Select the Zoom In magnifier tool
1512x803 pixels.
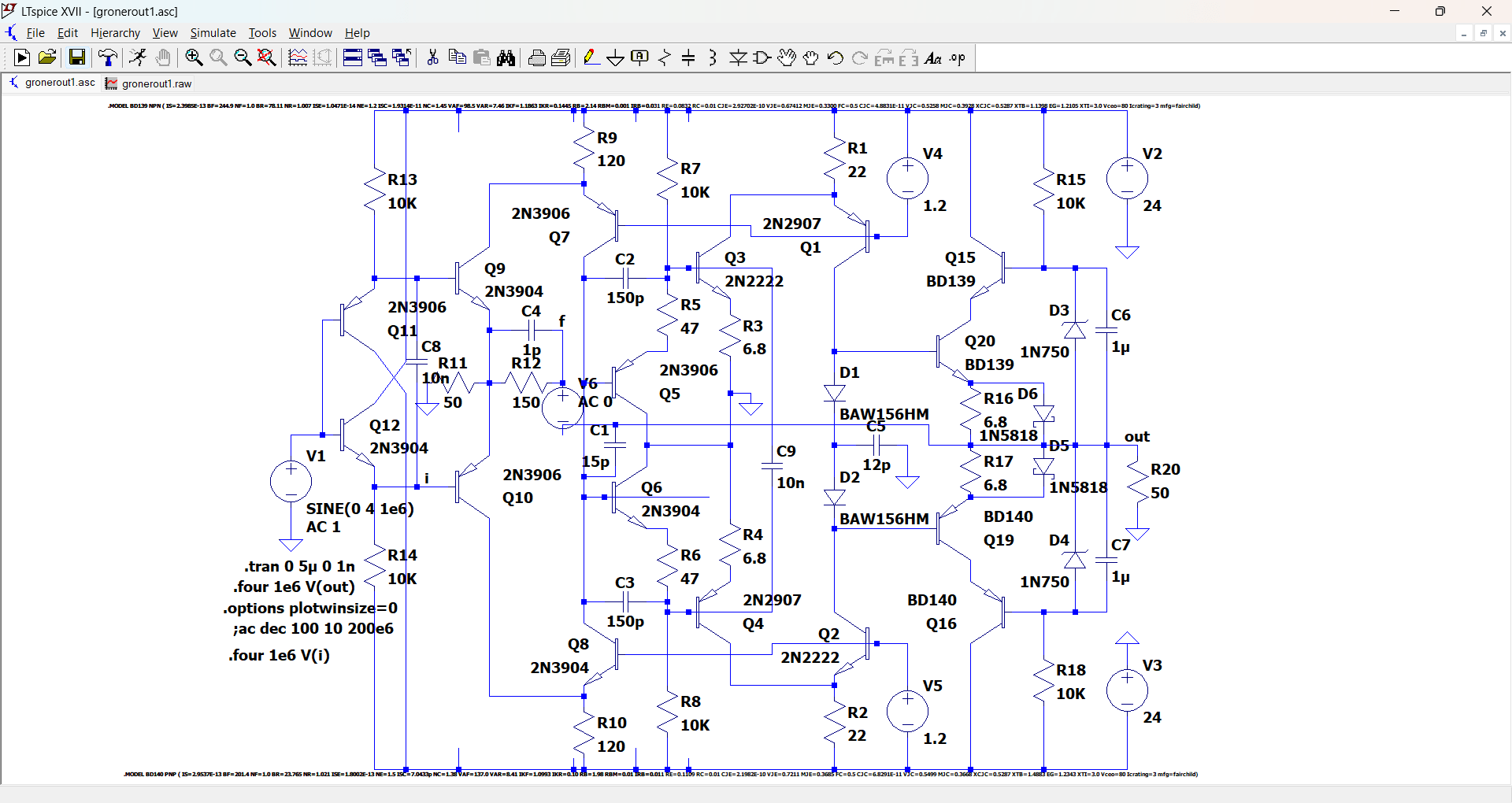pyautogui.click(x=194, y=57)
